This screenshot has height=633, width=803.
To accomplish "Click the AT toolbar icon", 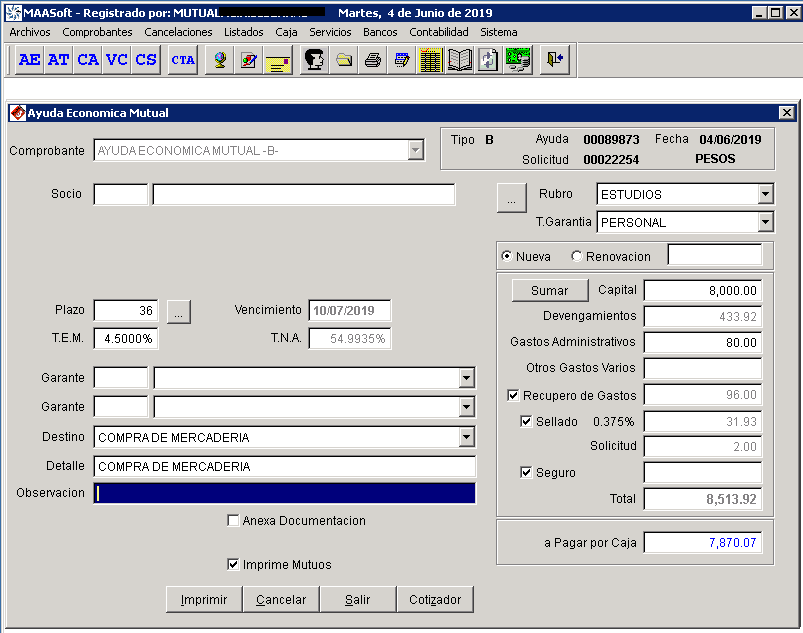I will [59, 60].
